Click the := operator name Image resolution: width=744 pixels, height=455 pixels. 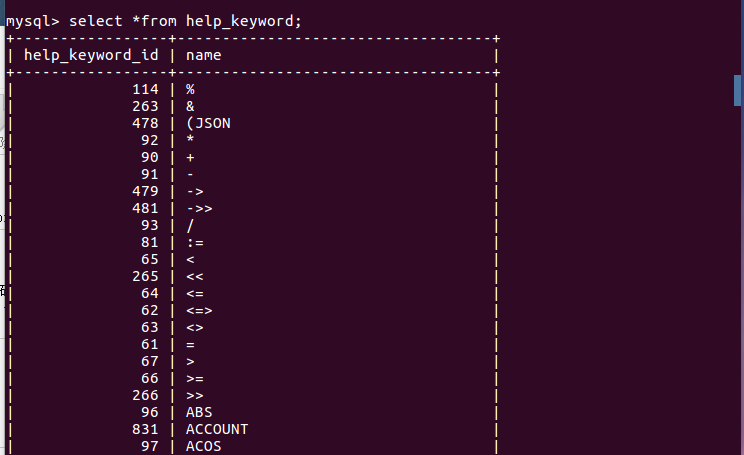tap(195, 242)
